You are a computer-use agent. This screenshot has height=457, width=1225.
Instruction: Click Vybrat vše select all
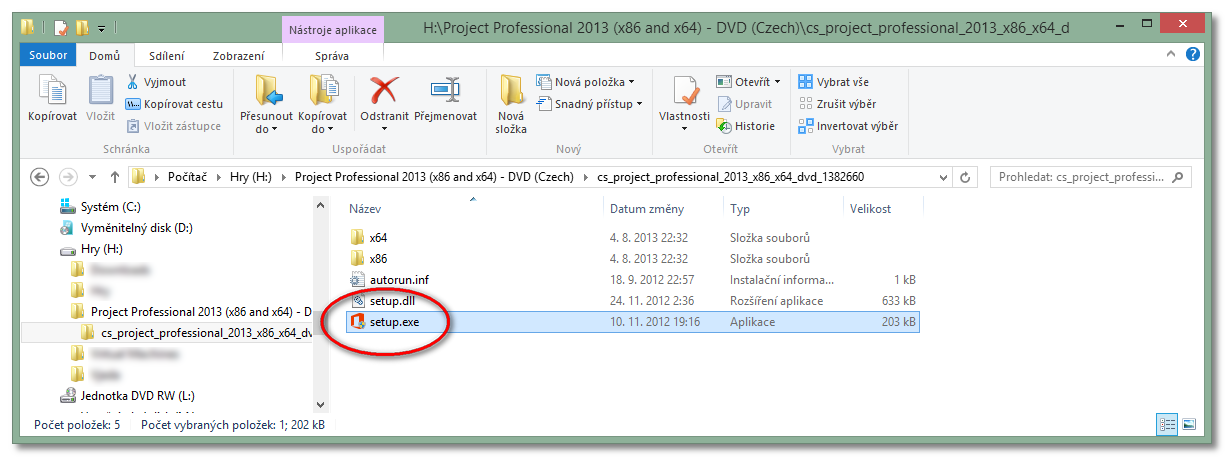pos(833,82)
